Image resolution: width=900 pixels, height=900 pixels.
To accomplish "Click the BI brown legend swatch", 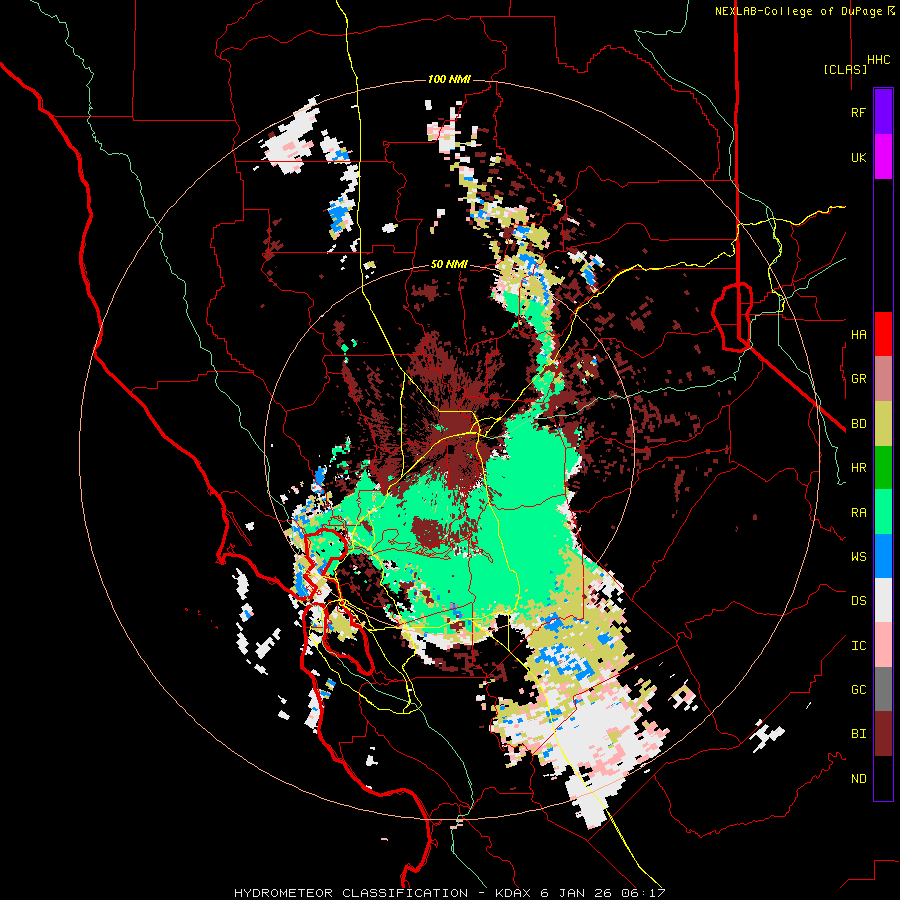I will [x=883, y=734].
